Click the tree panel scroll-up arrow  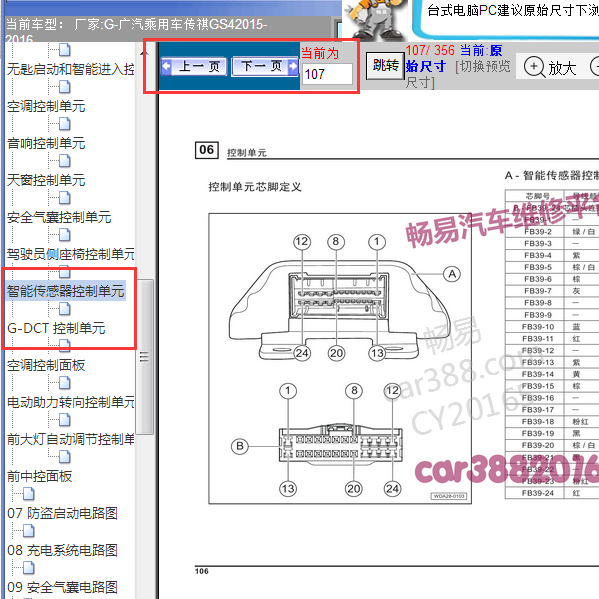tap(144, 54)
